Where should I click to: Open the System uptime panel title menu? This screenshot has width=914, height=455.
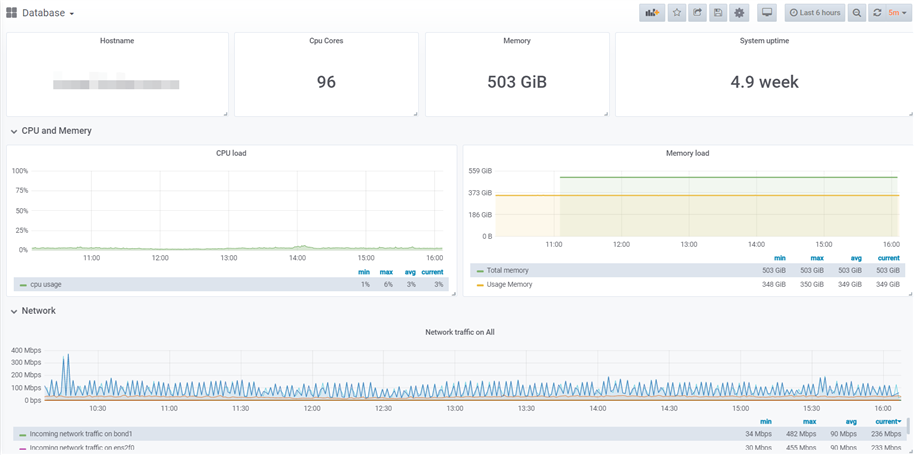764,41
